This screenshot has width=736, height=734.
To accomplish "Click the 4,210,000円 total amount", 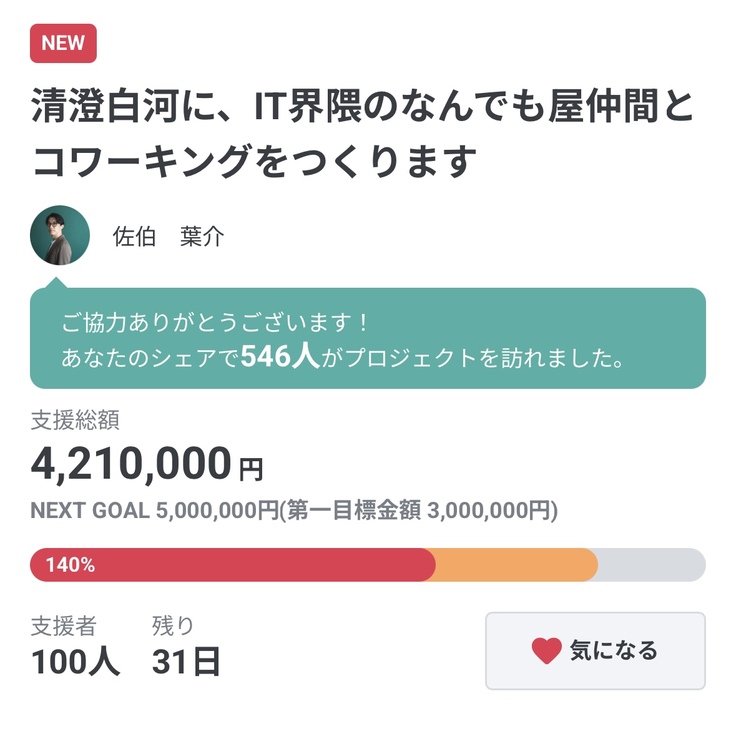I will (147, 463).
